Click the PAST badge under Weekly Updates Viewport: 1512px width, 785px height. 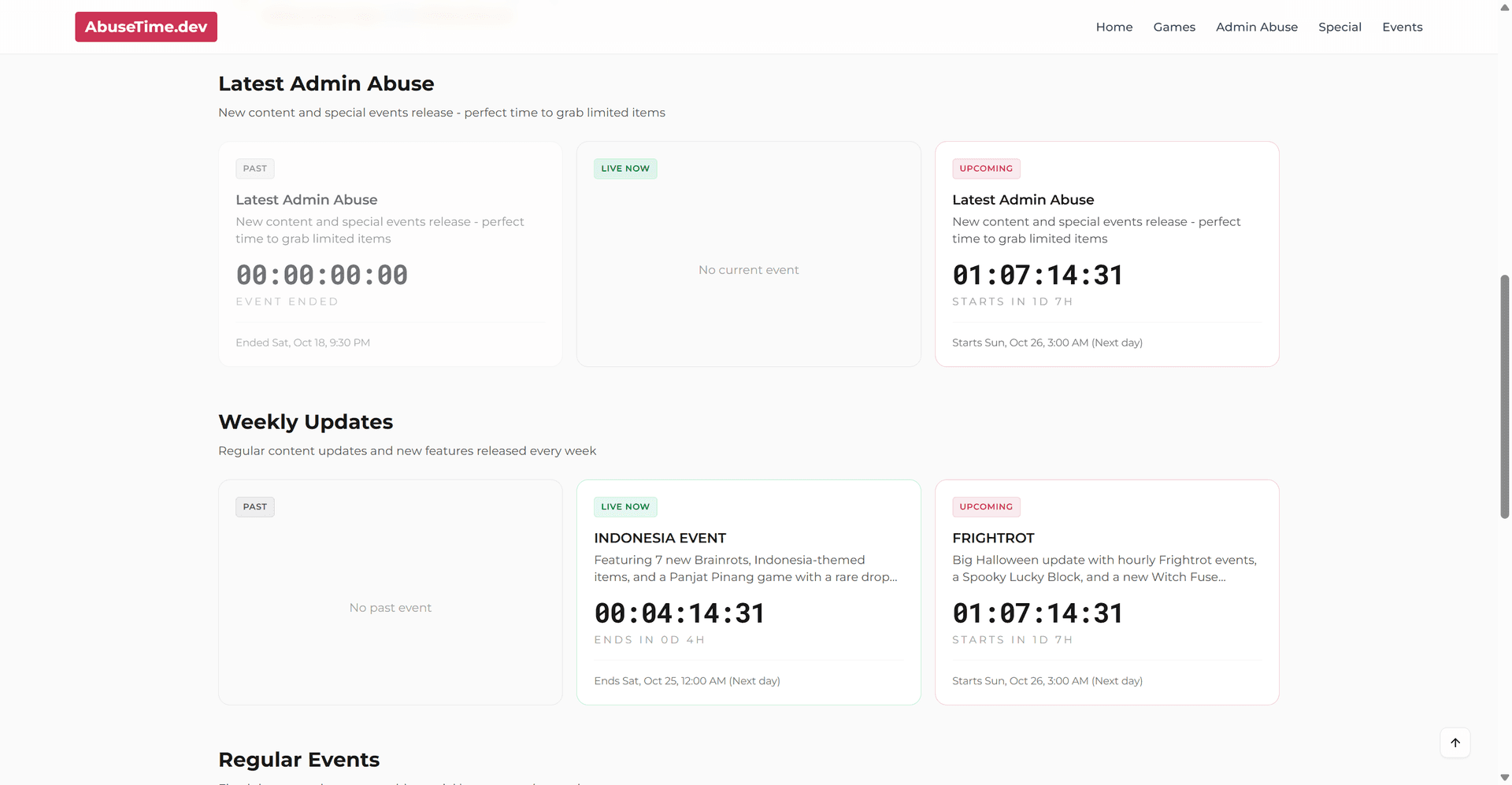pos(254,506)
